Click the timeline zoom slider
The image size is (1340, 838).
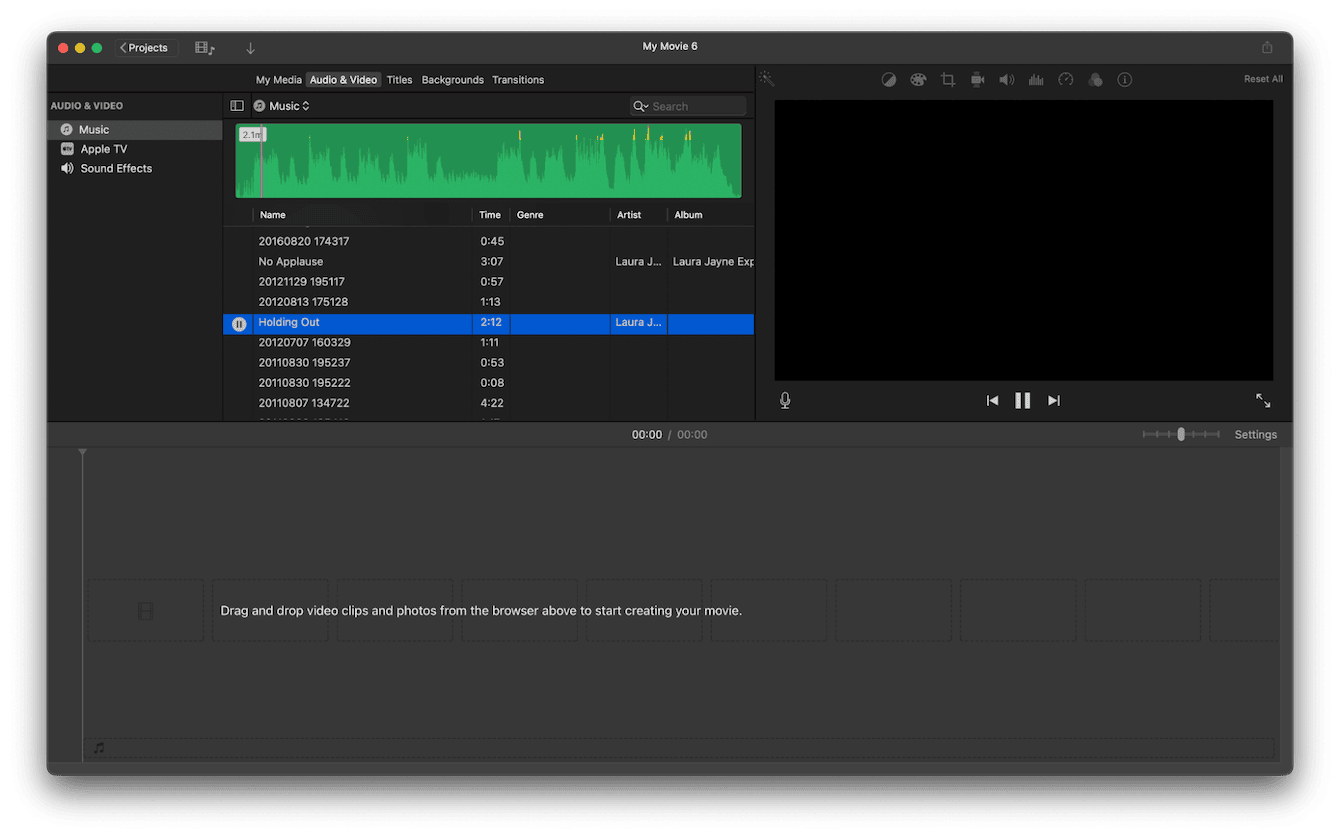click(1181, 435)
